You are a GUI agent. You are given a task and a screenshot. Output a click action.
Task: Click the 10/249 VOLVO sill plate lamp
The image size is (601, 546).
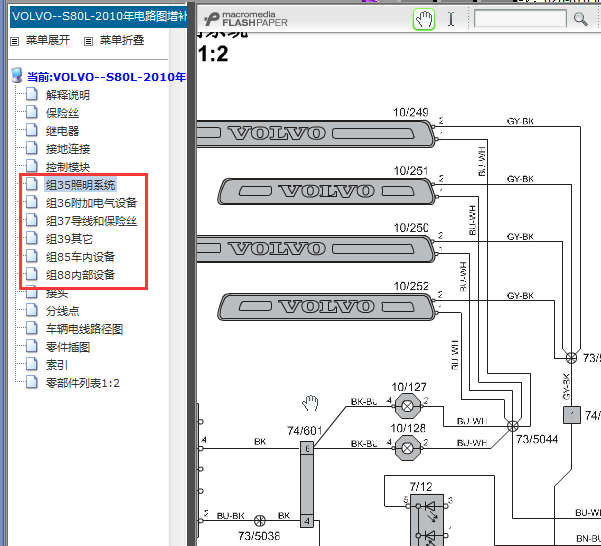pos(316,134)
